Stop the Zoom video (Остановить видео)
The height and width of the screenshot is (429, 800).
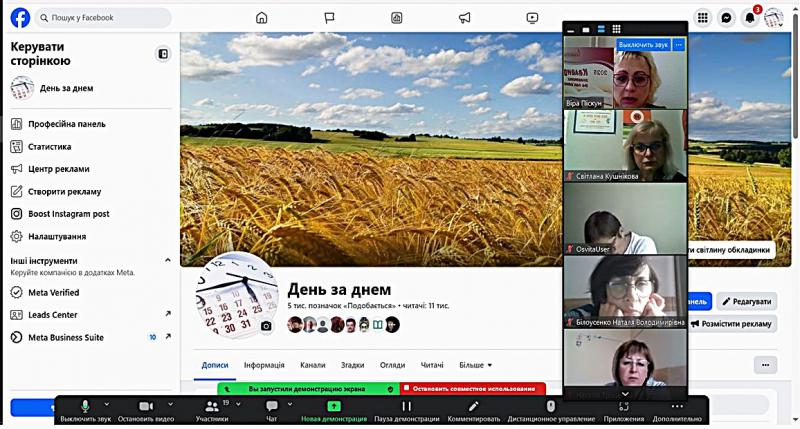(146, 411)
